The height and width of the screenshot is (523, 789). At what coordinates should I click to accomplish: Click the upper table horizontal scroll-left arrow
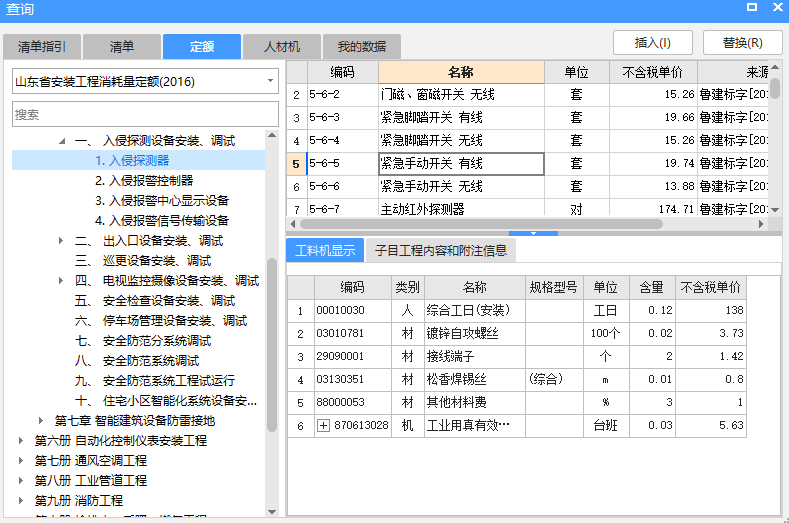293,223
